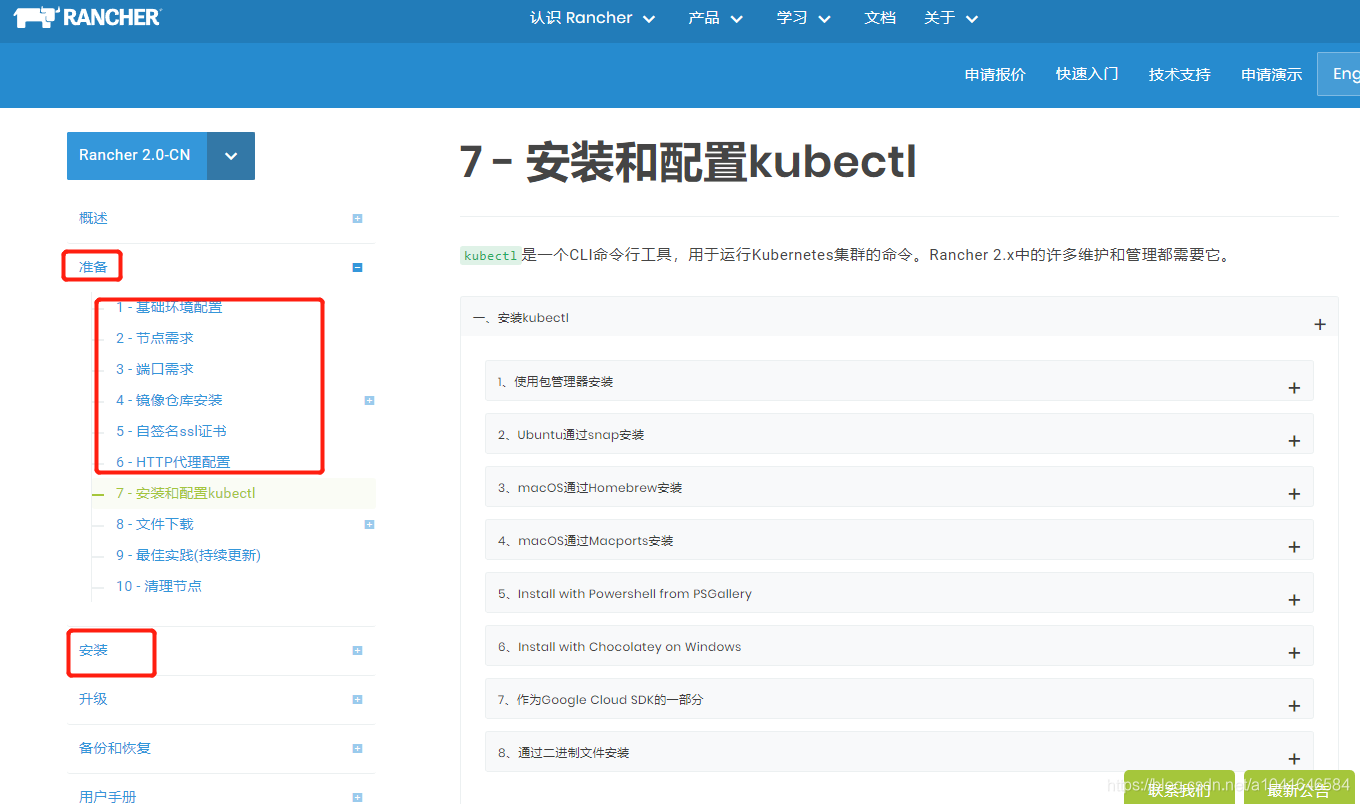Expand the 8 - 文件下载 item
Image resolution: width=1360 pixels, height=804 pixels.
point(369,524)
